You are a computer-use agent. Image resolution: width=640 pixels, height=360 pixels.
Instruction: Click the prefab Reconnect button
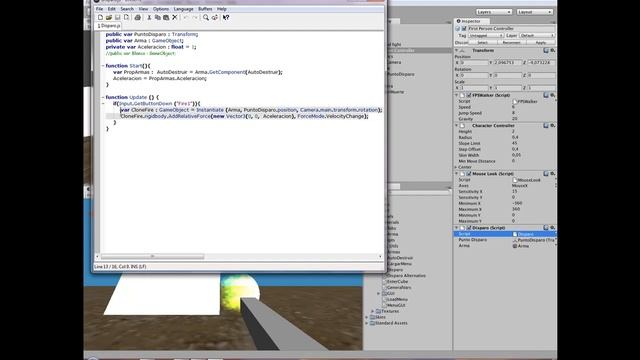pos(511,42)
